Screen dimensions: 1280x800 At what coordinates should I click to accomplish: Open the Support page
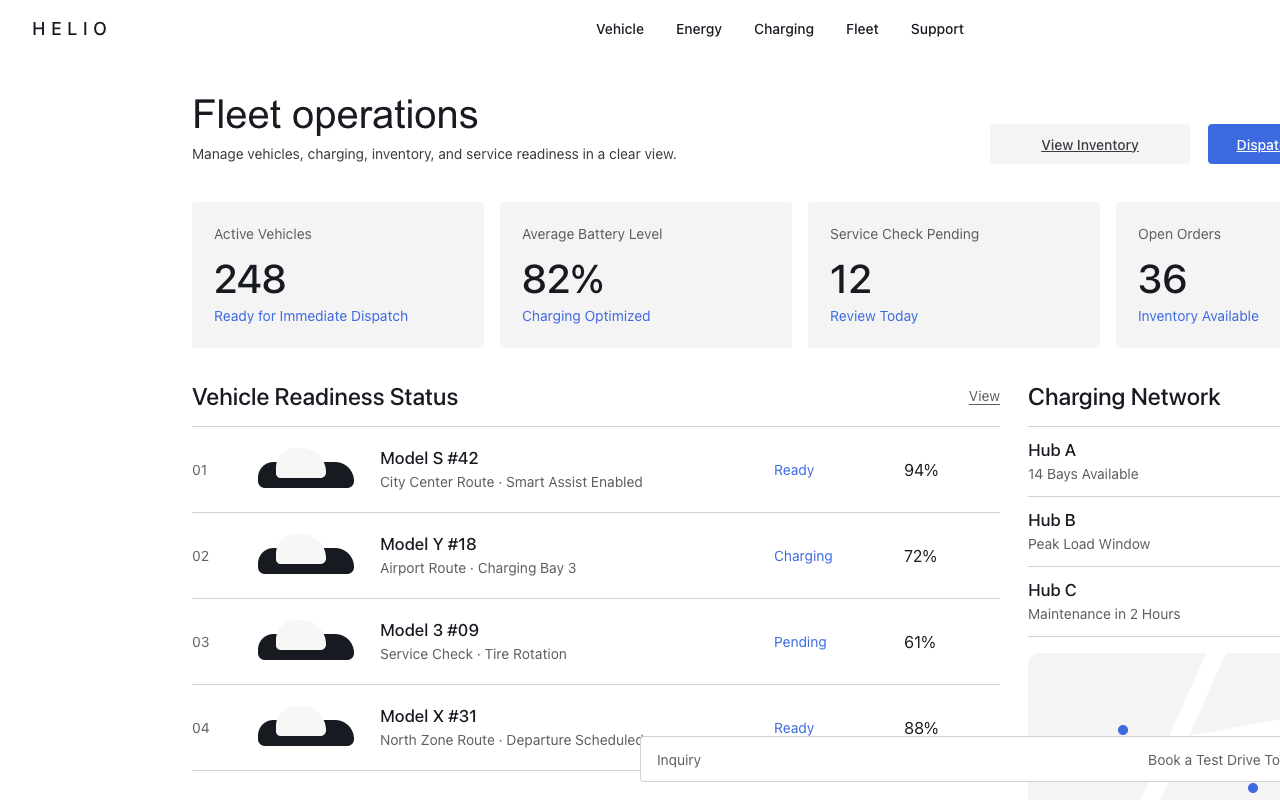click(x=937, y=29)
